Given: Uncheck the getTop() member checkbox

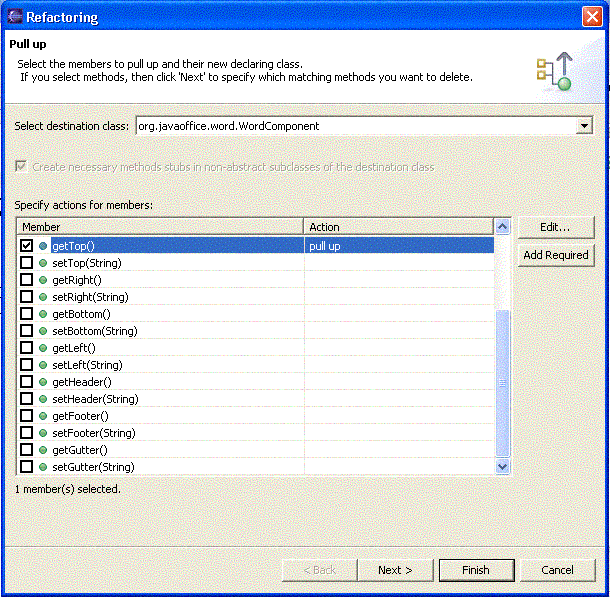Looking at the screenshot, I should click(x=27, y=246).
